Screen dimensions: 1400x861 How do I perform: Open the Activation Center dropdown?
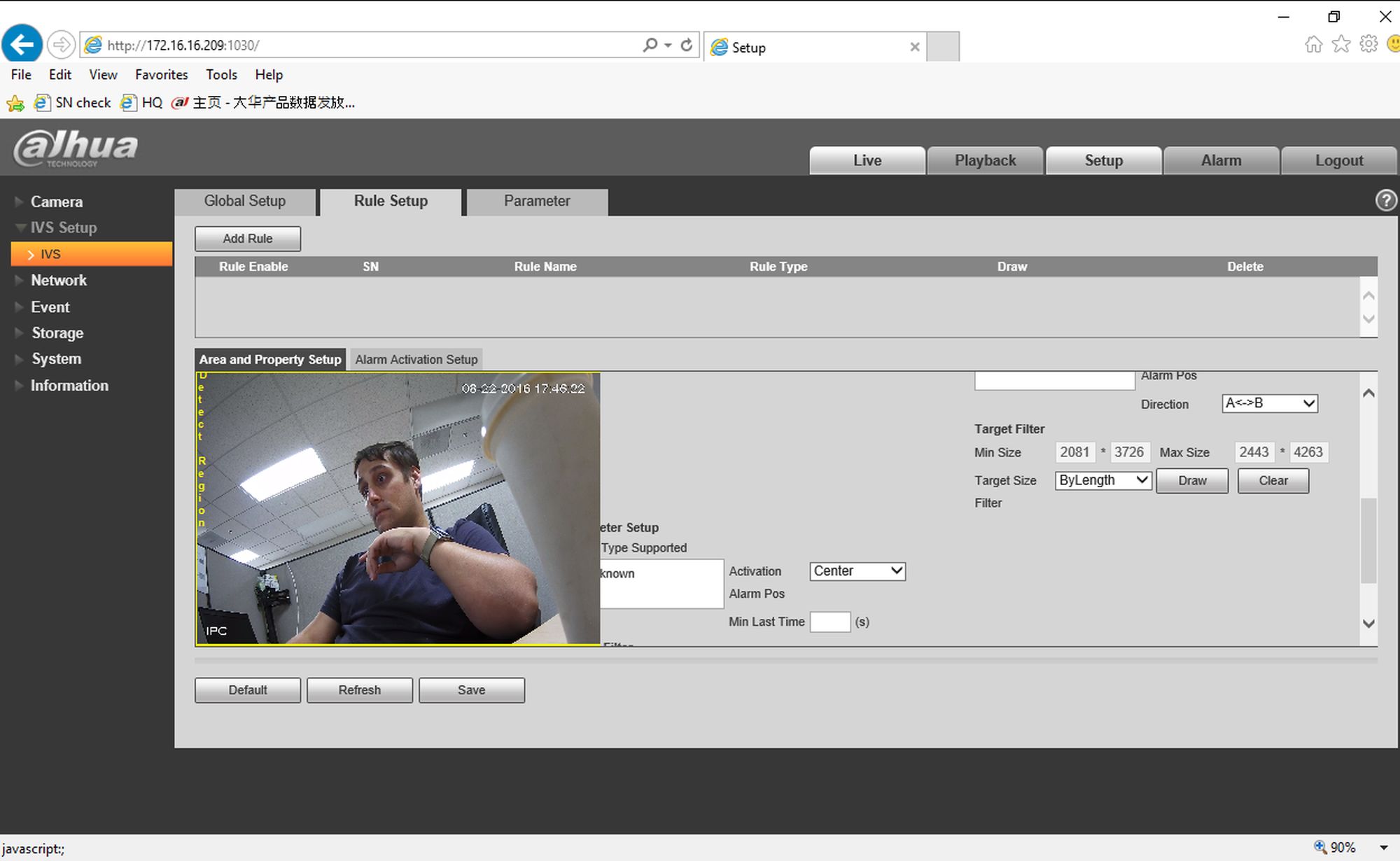coord(857,571)
